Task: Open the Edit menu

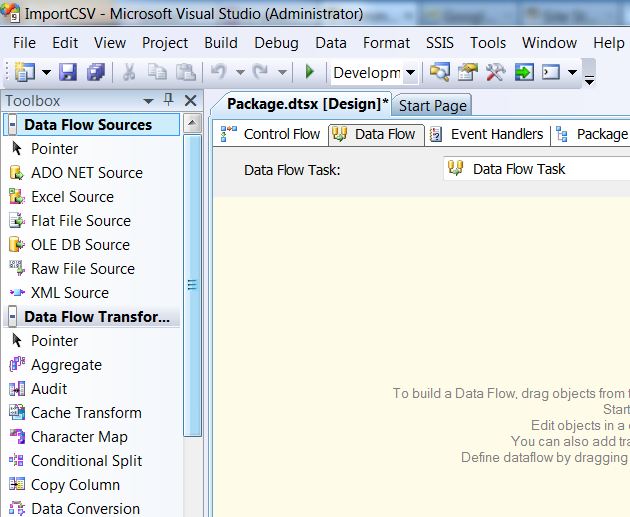Action: pos(65,43)
